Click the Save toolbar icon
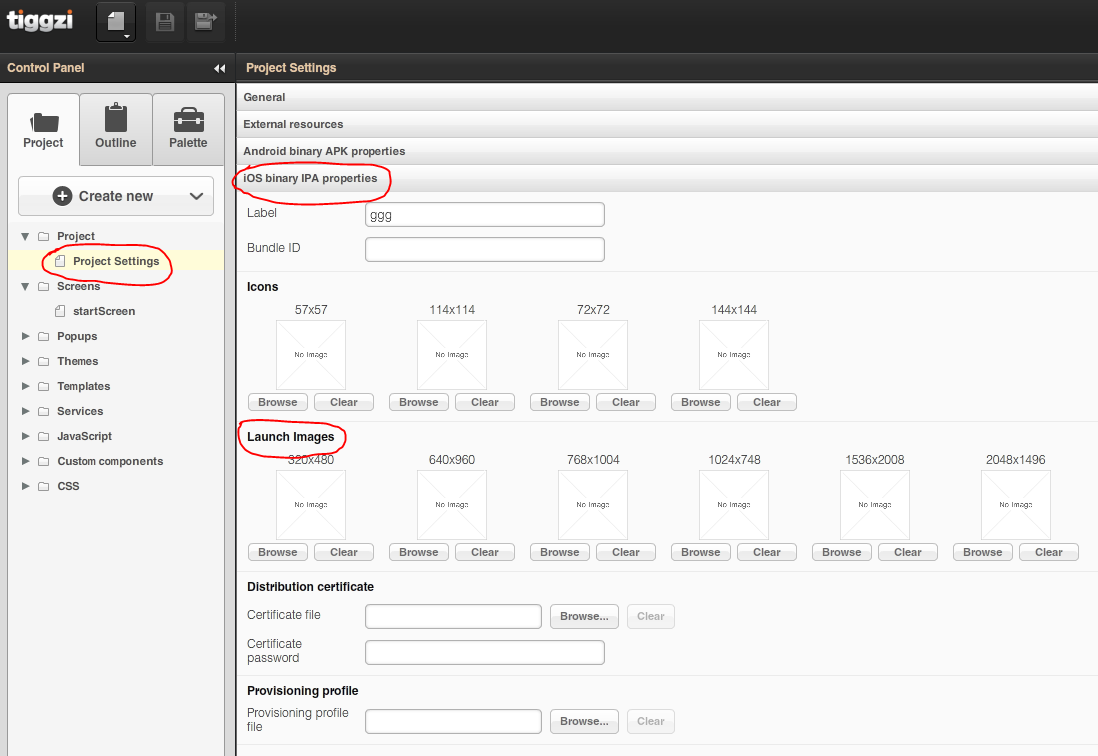The width and height of the screenshot is (1098, 756). (165, 22)
